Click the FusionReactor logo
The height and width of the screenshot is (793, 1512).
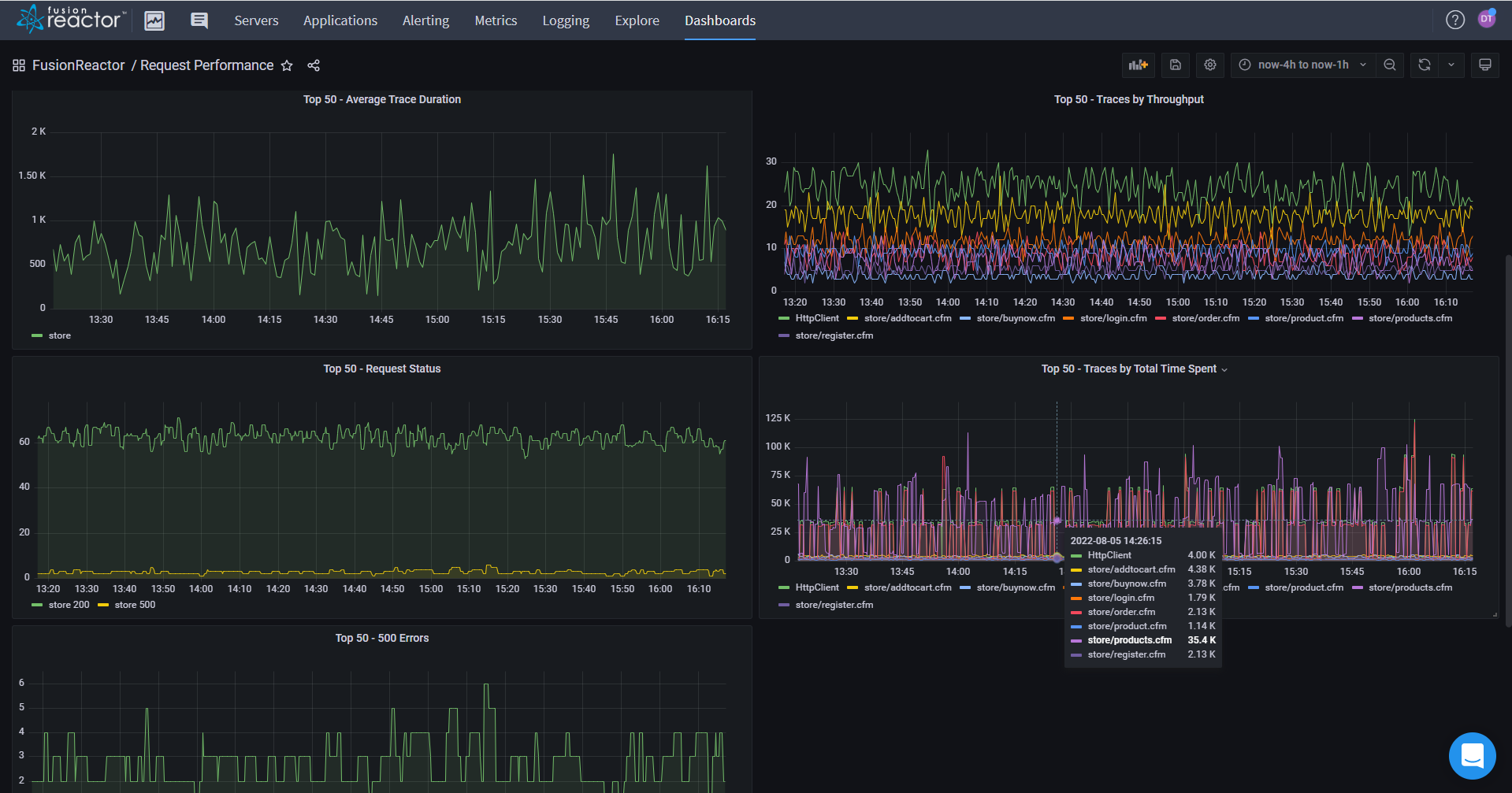click(x=71, y=19)
